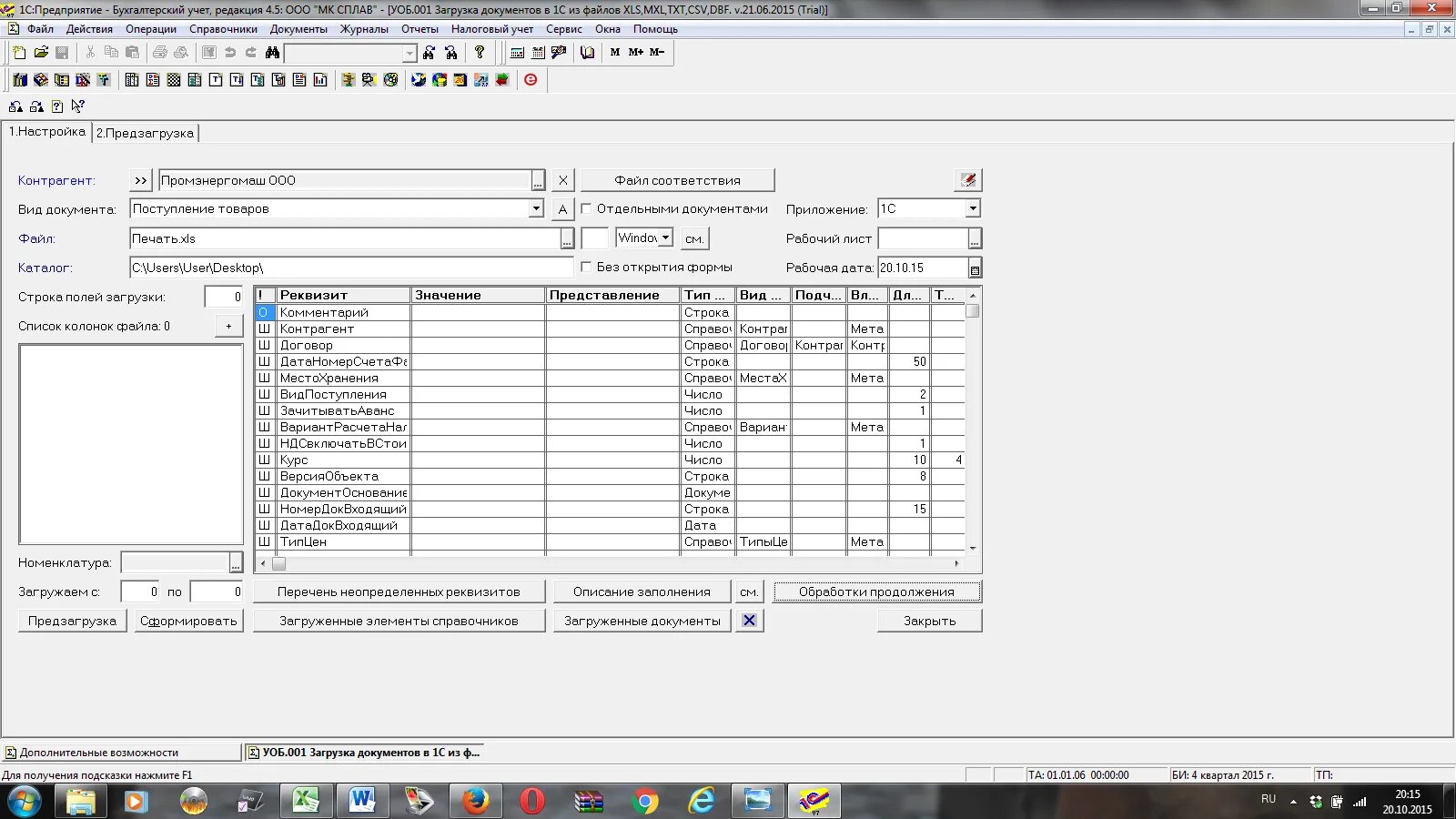This screenshot has height=819, width=1456.
Task: Open the Сервис menu
Action: [x=564, y=29]
